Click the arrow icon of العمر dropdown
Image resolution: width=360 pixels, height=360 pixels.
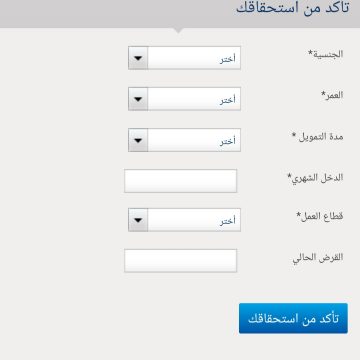(138, 99)
